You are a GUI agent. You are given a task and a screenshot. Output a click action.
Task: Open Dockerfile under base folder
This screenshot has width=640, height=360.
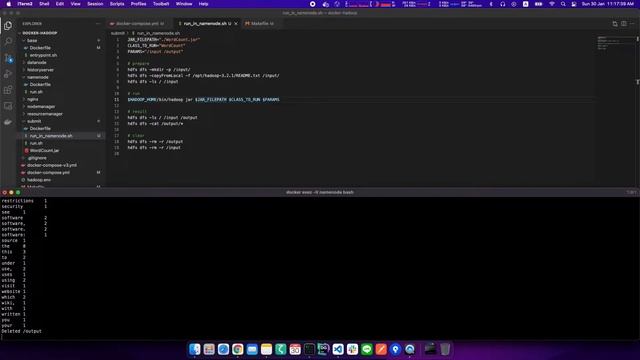tap(40, 48)
